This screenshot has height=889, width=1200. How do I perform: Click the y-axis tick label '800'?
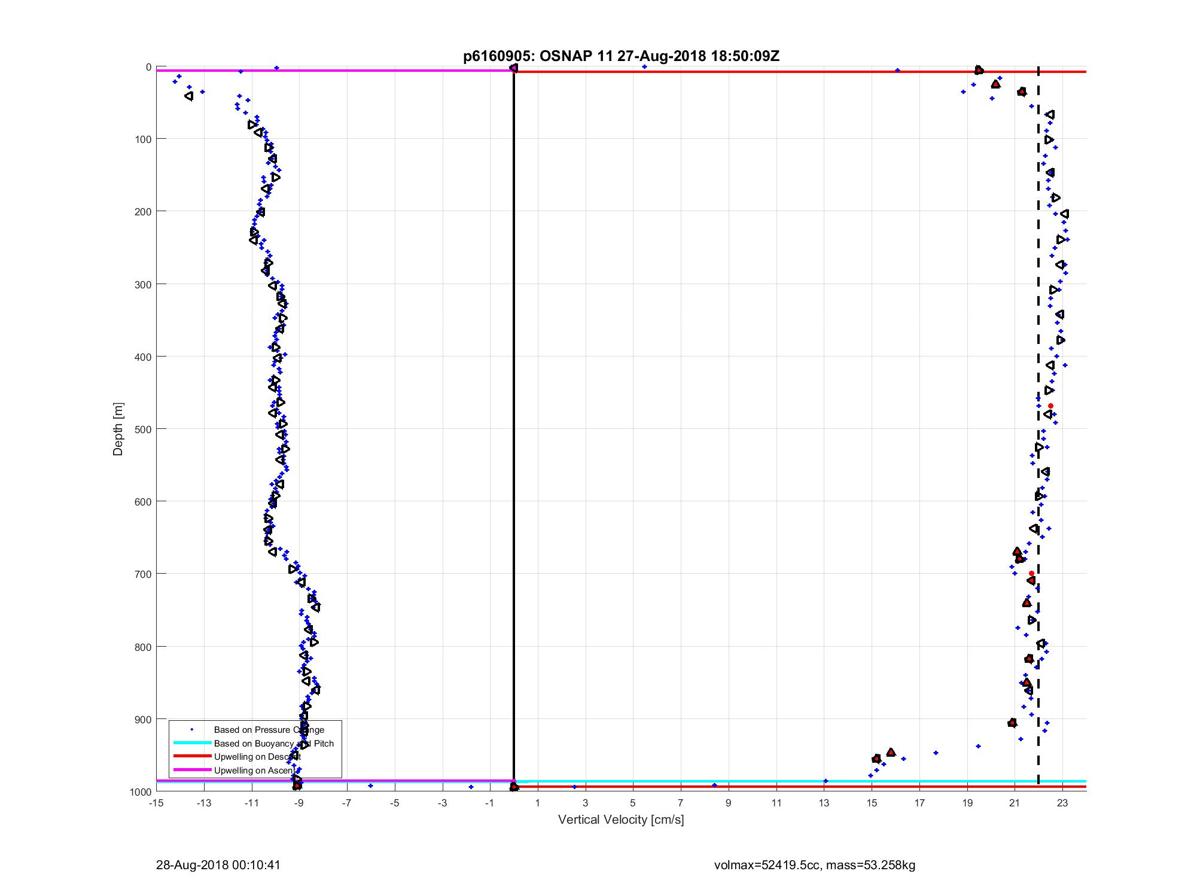click(141, 647)
